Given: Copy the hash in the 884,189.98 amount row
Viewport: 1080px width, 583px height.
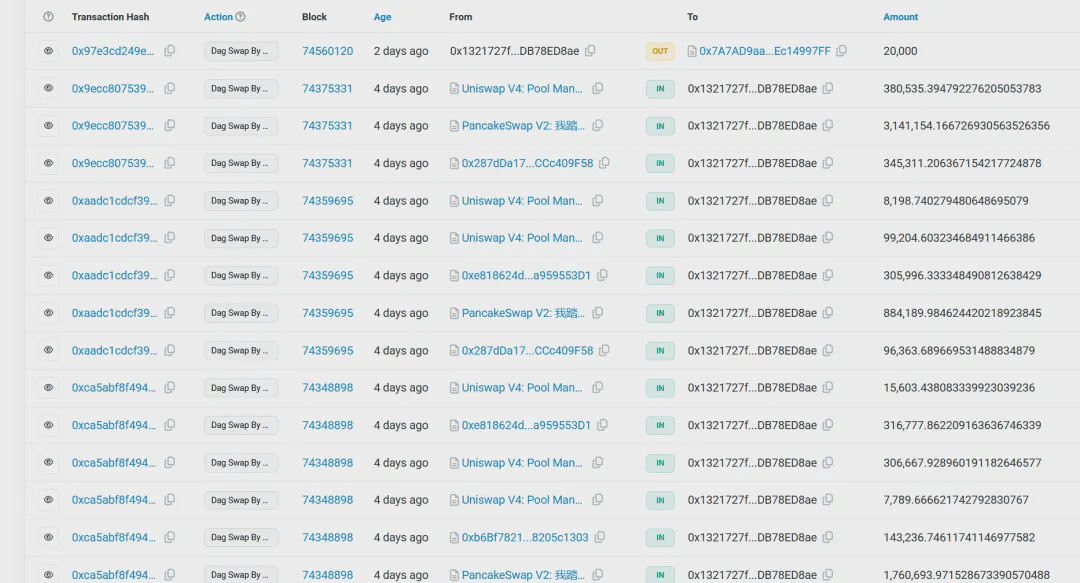Looking at the screenshot, I should tap(169, 313).
